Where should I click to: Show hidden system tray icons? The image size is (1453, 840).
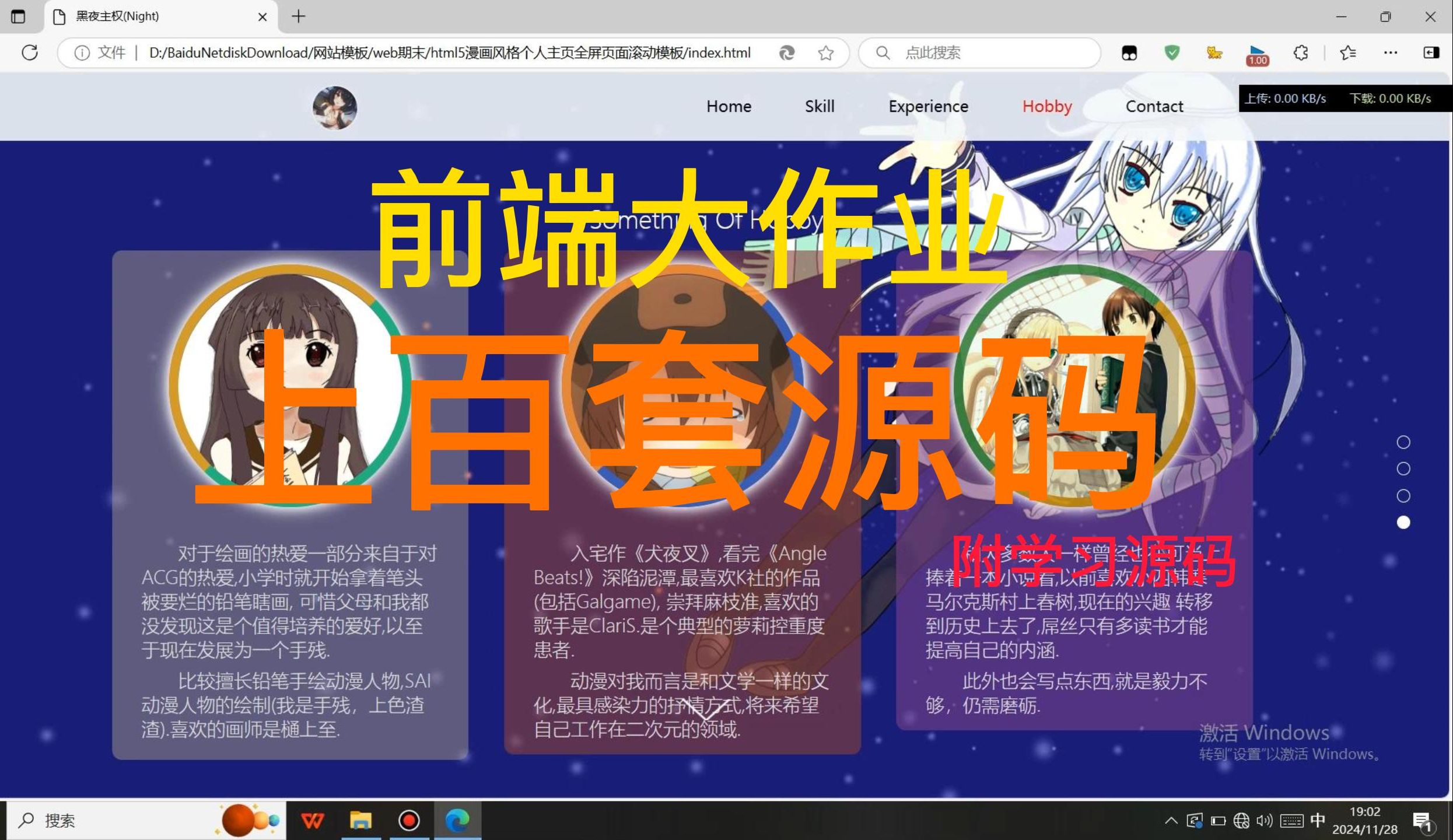(x=1171, y=821)
